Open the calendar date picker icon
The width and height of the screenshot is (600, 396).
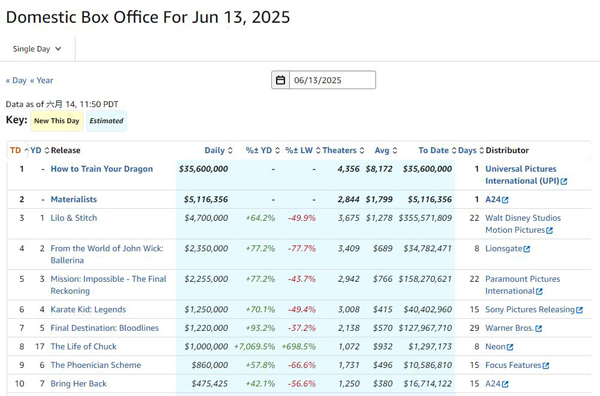(280, 80)
